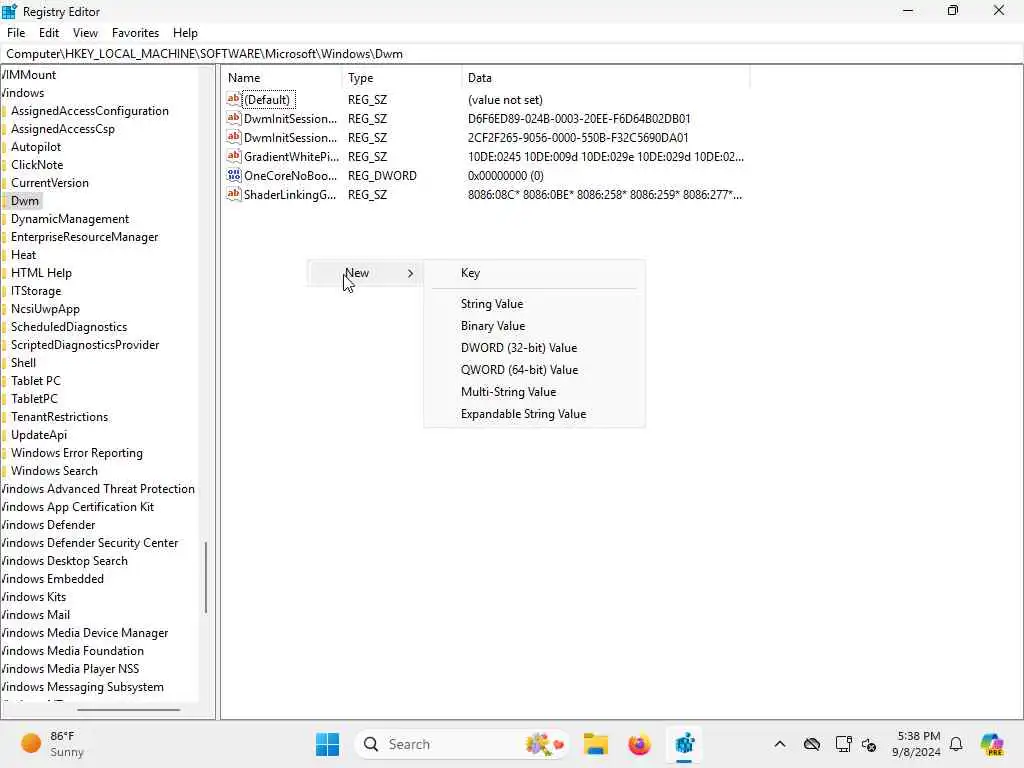Choose Key from the New submenu
The image size is (1024, 768).
534,273
